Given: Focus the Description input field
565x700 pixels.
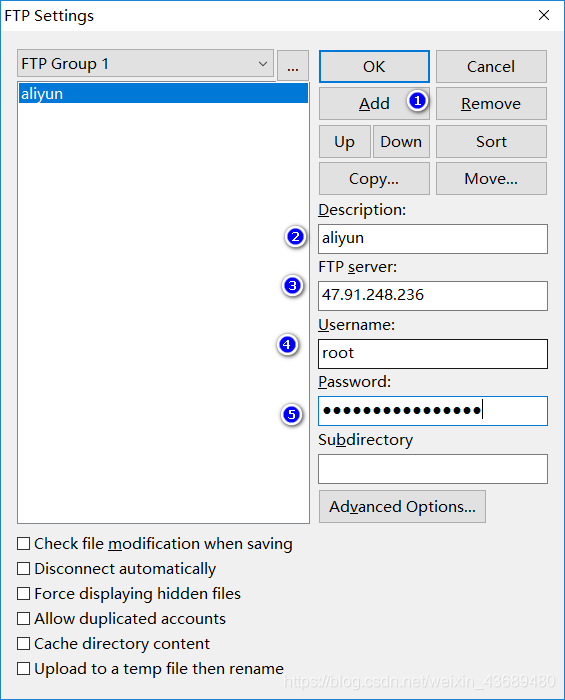Looking at the screenshot, I should pos(432,239).
